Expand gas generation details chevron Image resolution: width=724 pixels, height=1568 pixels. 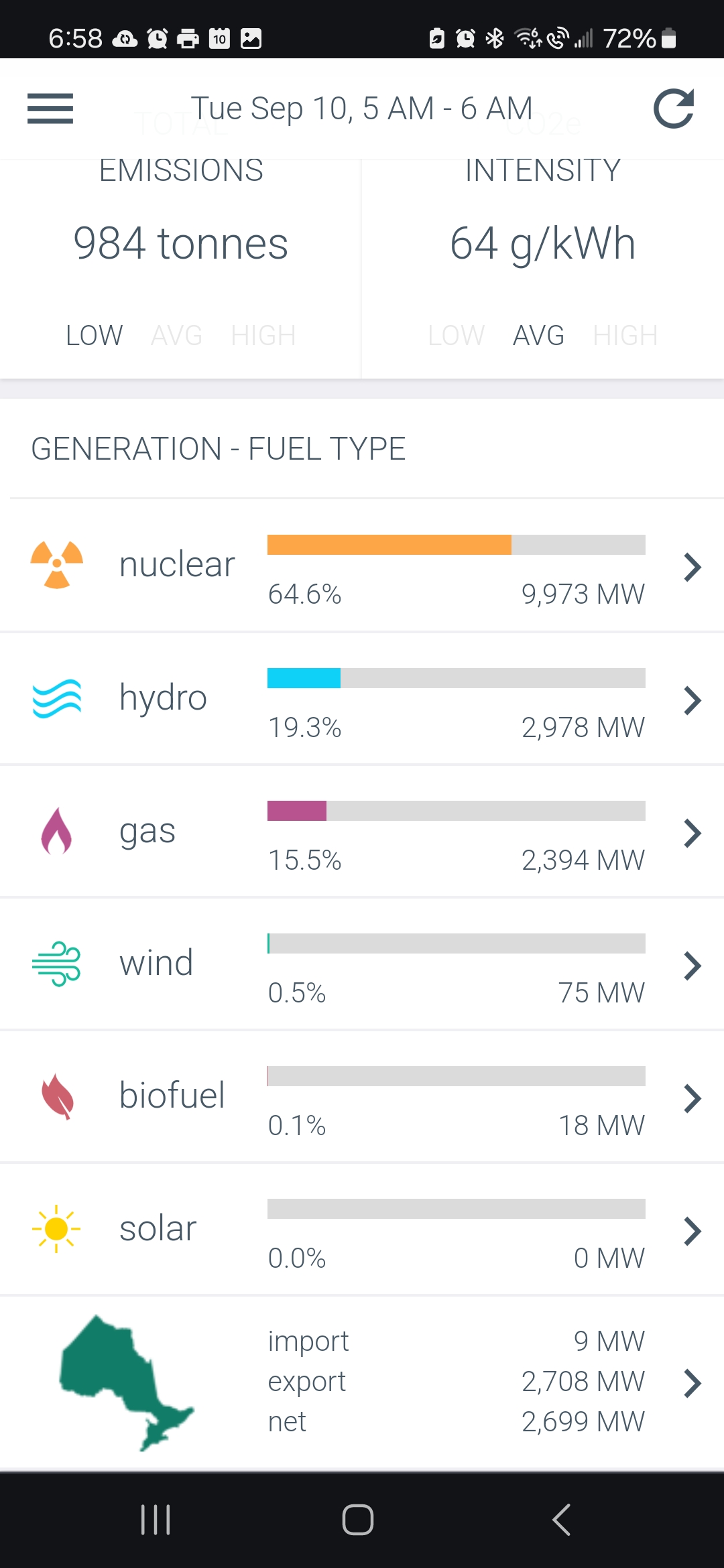(692, 833)
